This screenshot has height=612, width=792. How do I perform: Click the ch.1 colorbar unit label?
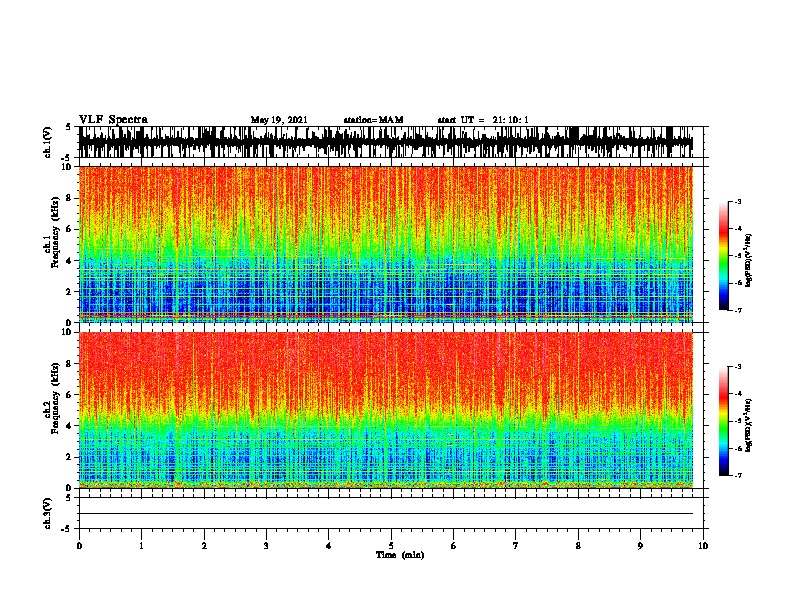pyautogui.click(x=748, y=260)
